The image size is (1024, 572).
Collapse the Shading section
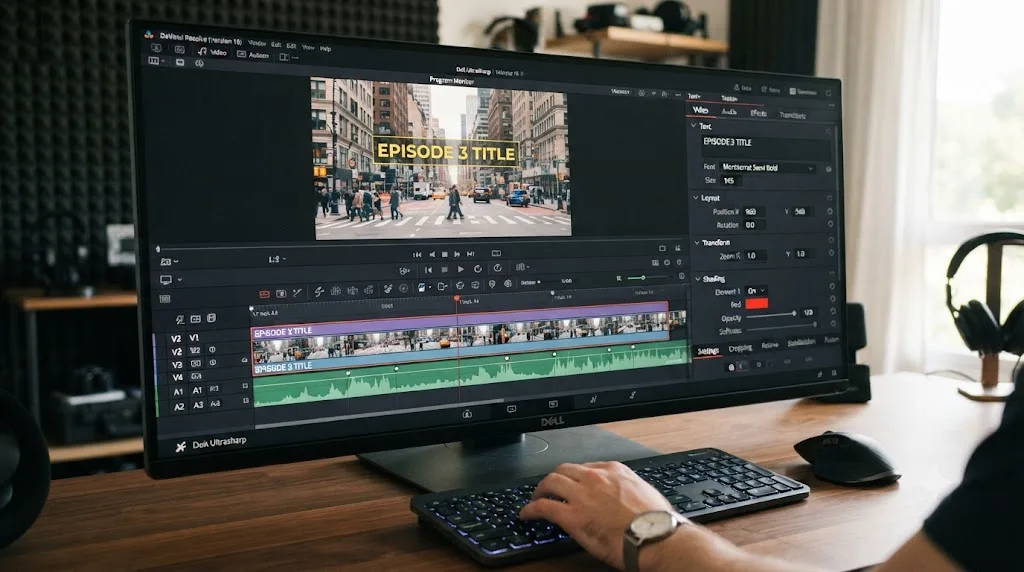point(698,279)
